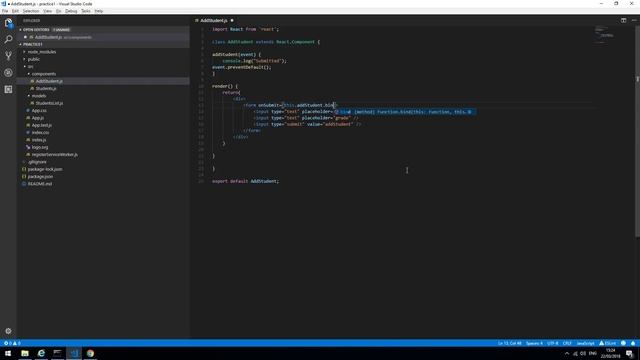Collapse the models folder
The image size is (640, 360).
pos(39,96)
